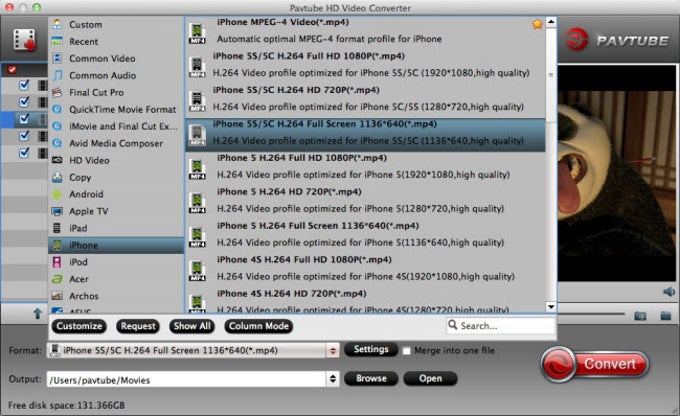Click the Apple TV icon
The height and width of the screenshot is (416, 680).
tap(57, 211)
